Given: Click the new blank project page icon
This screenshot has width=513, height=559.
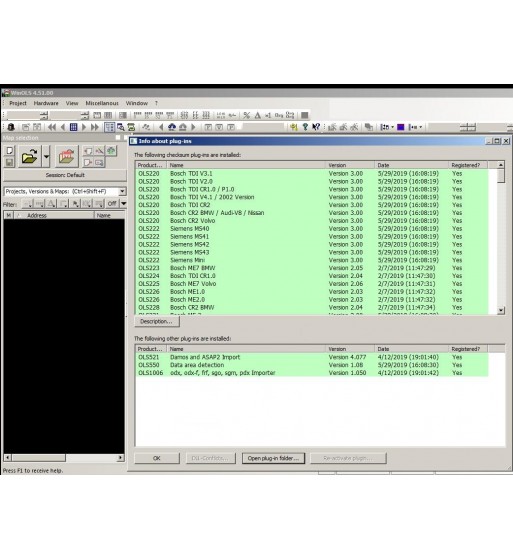Looking at the screenshot, I should click(10, 151).
